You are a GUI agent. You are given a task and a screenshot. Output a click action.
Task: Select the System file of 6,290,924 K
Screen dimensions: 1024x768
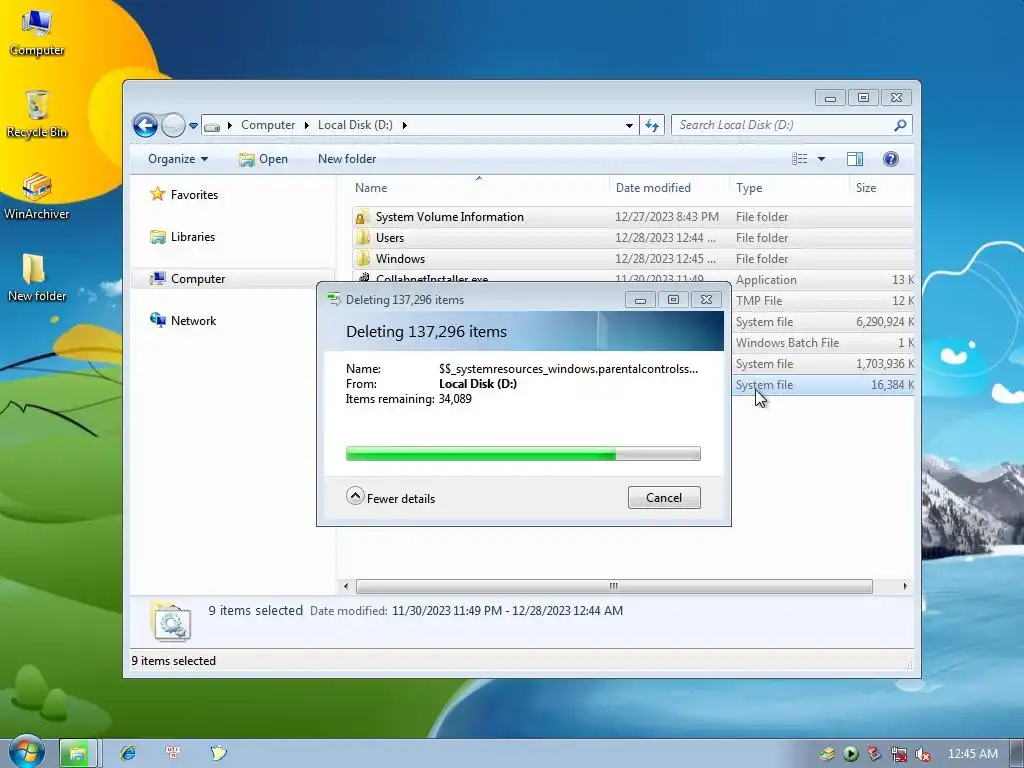click(x=823, y=322)
